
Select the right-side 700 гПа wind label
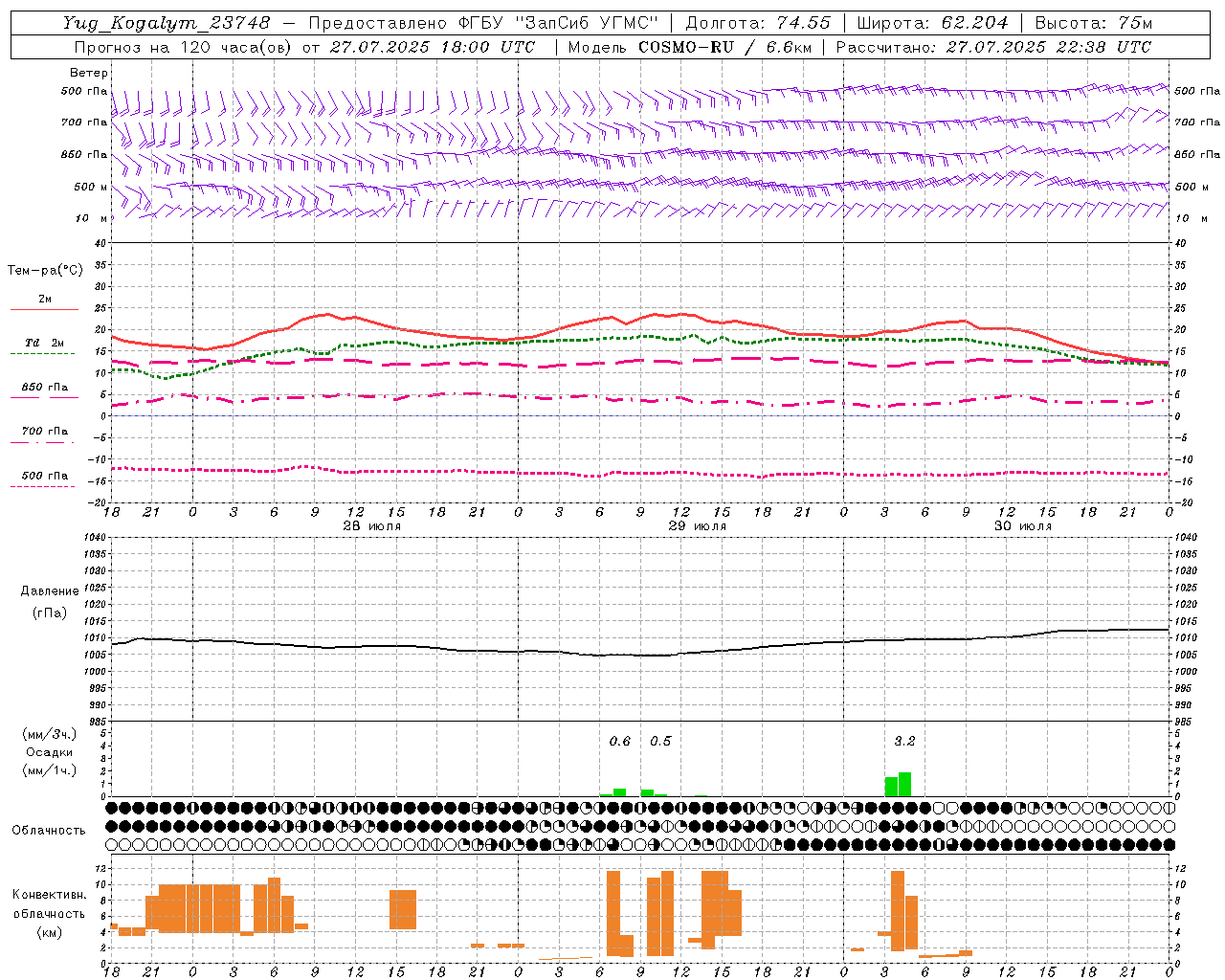coord(1197,122)
